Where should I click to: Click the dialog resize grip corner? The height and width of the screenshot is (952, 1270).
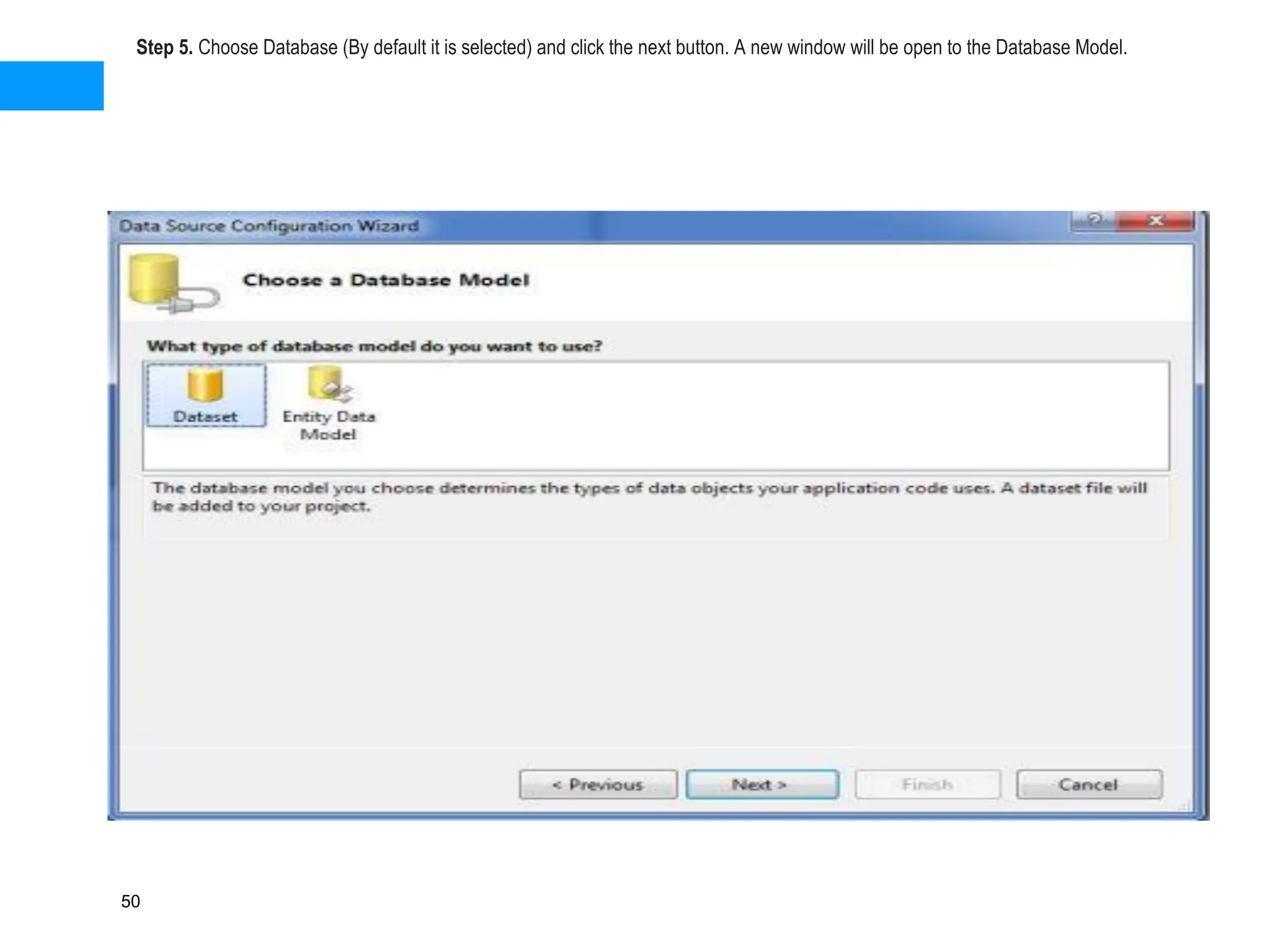click(1185, 806)
